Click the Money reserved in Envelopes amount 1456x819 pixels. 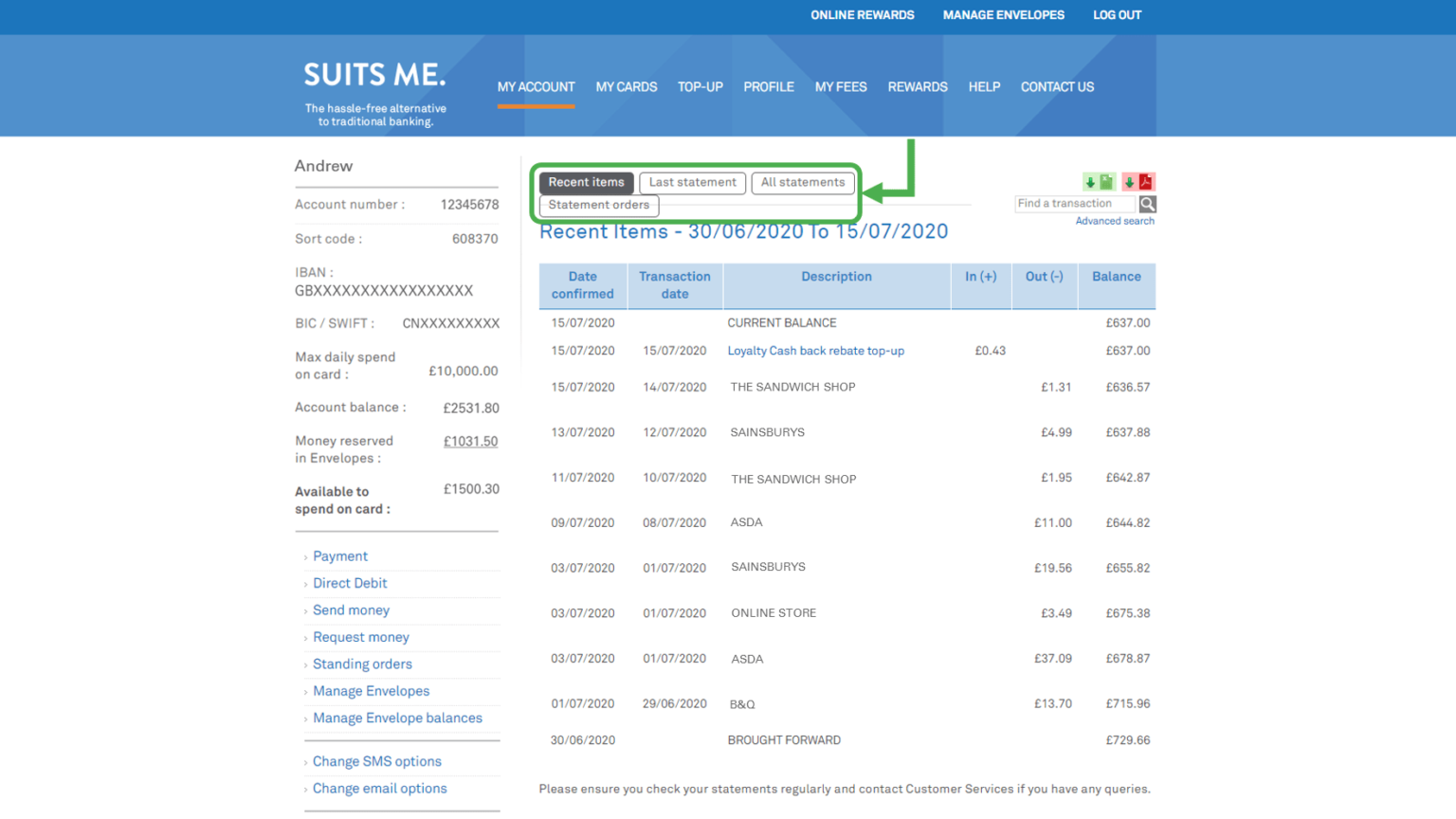click(x=470, y=441)
